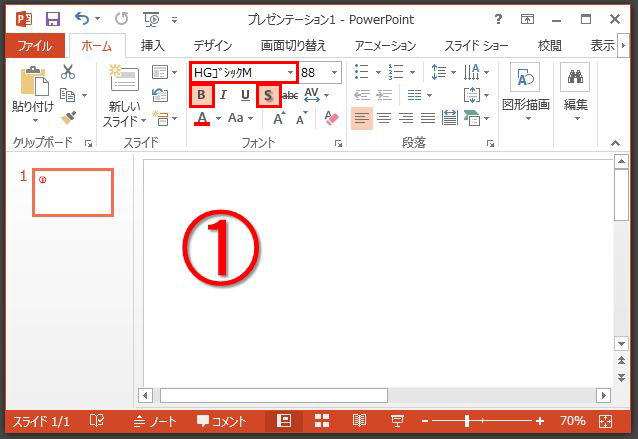
Task: Open the Quick Access Toolbar customize arrow
Action: coord(175,20)
